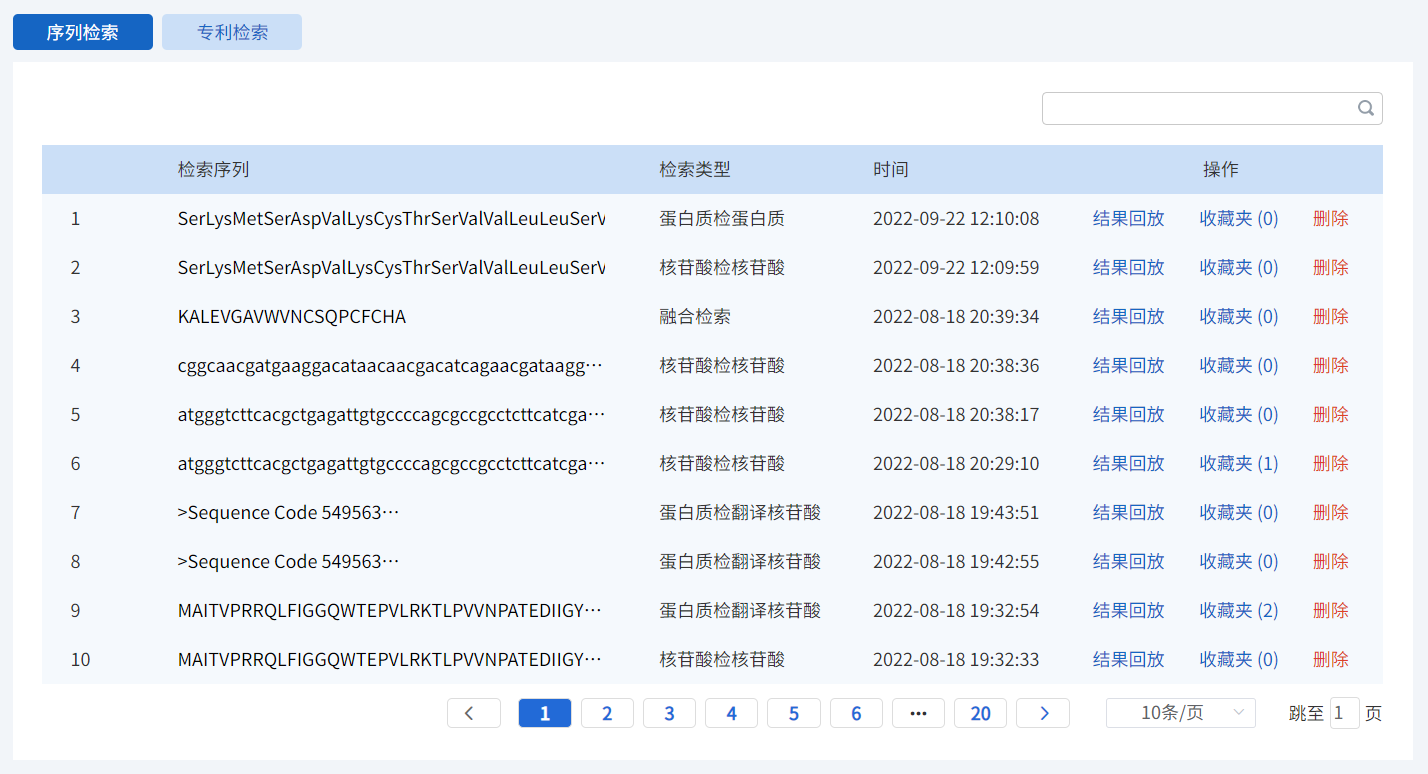1428x774 pixels.
Task: Delete the KALEVGAVWVNCSQPCFCHA search record
Action: [x=1331, y=316]
